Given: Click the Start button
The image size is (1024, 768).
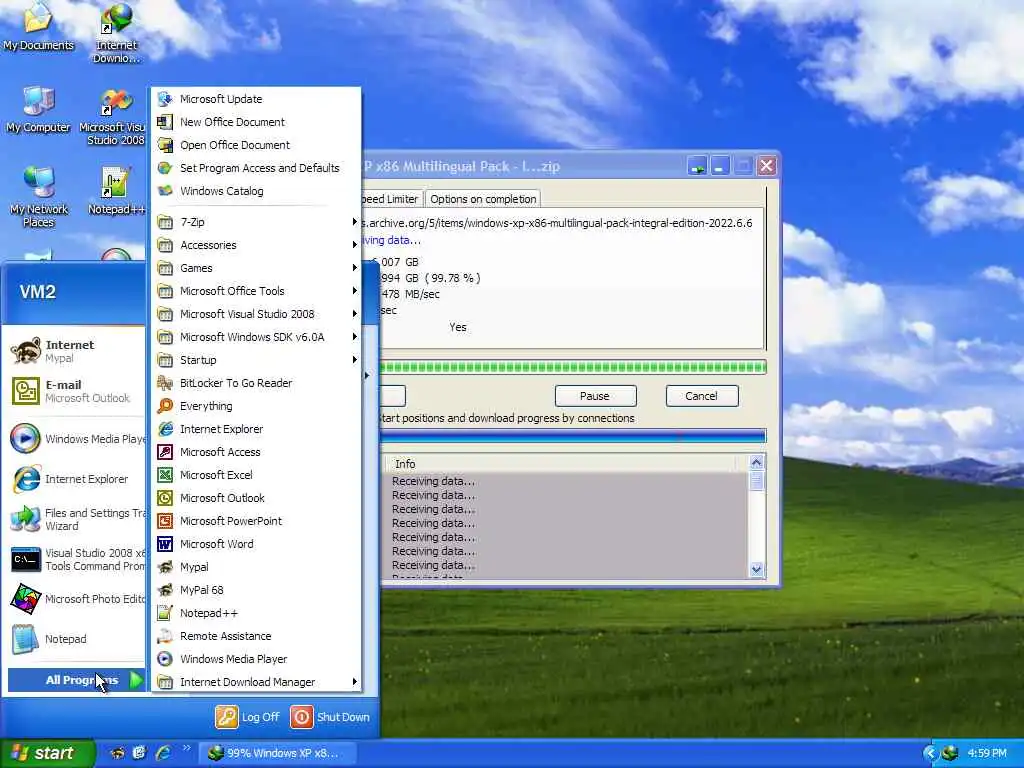Looking at the screenshot, I should (x=47, y=753).
